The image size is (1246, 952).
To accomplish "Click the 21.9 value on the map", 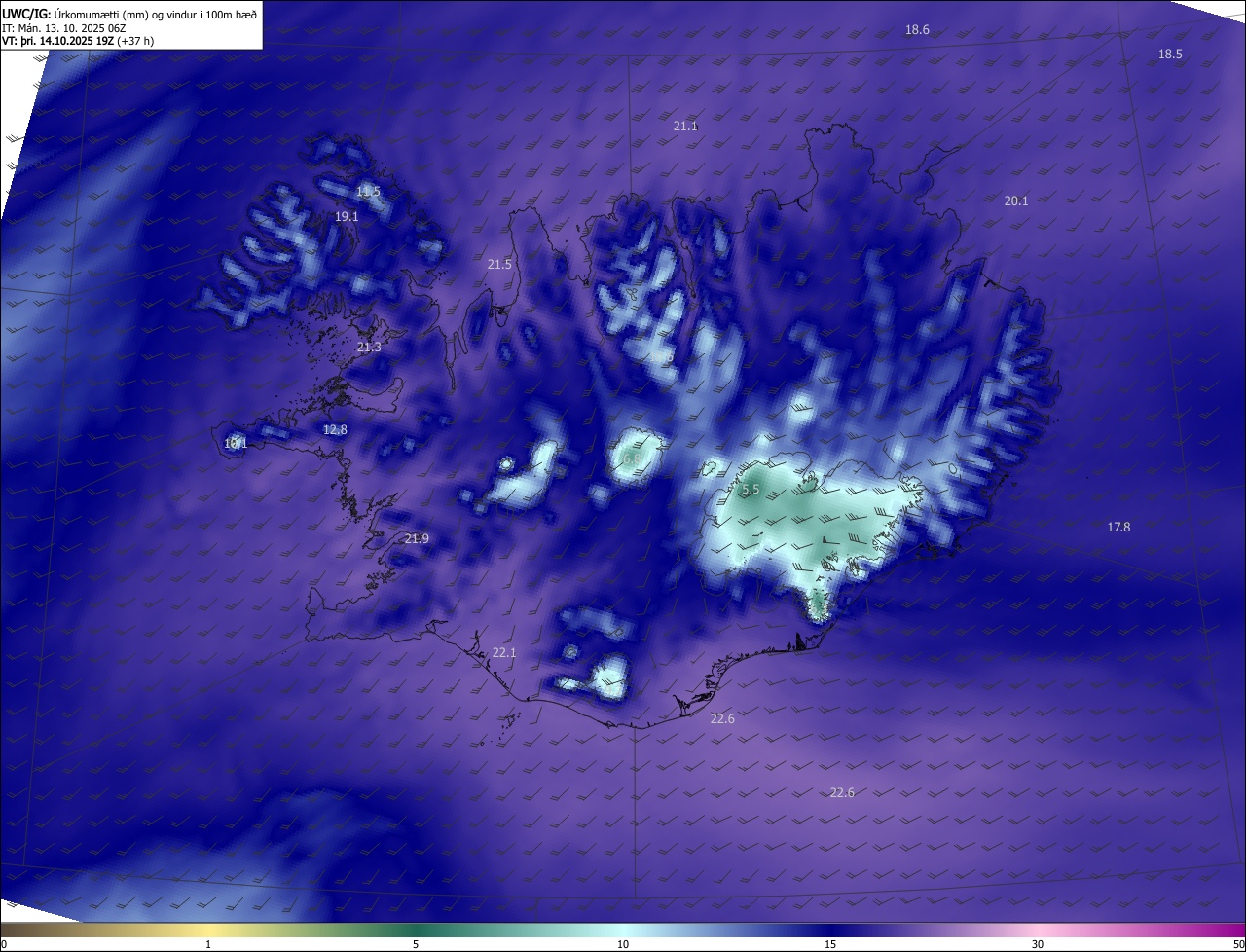I will click(x=417, y=538).
